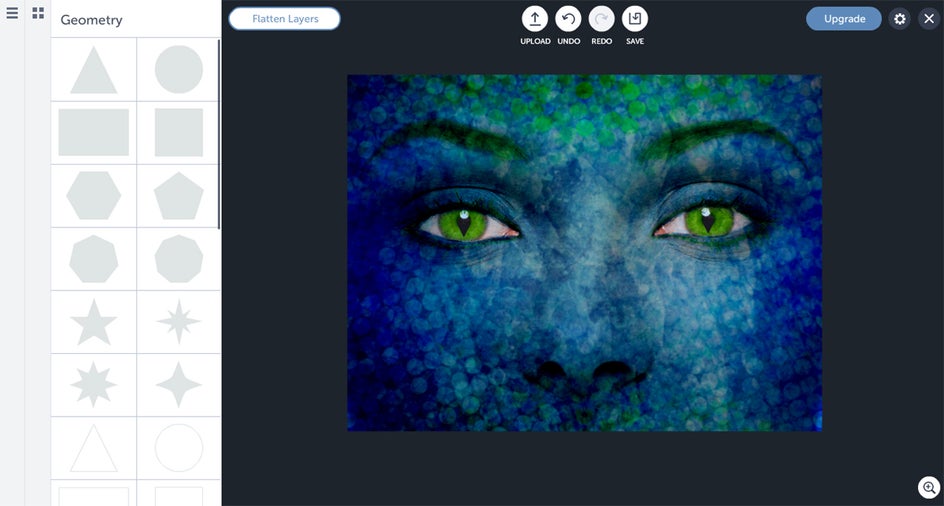
Task: Open the hamburger menu icon
Action: click(12, 13)
